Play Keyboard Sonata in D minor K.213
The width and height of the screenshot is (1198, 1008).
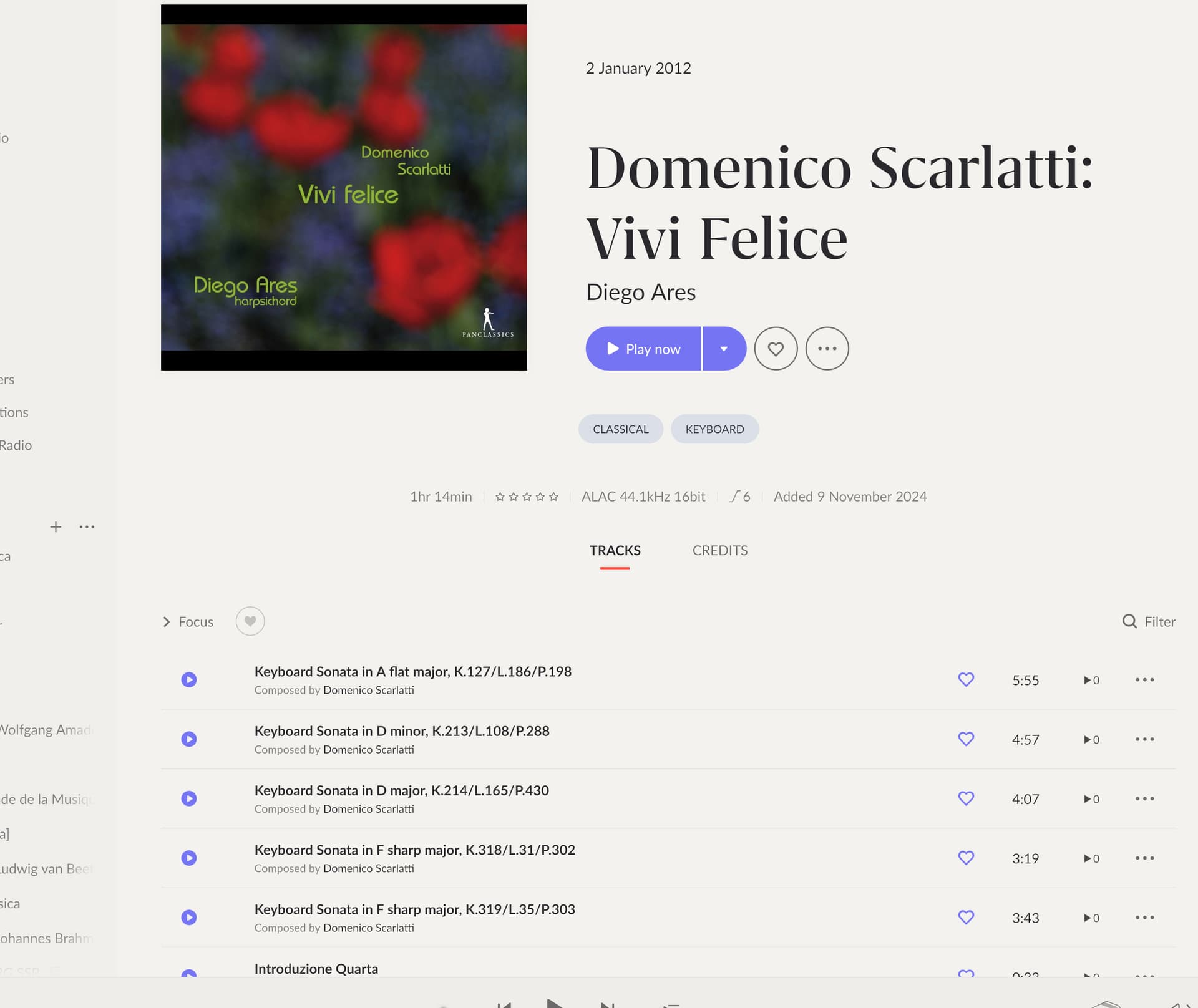click(189, 739)
